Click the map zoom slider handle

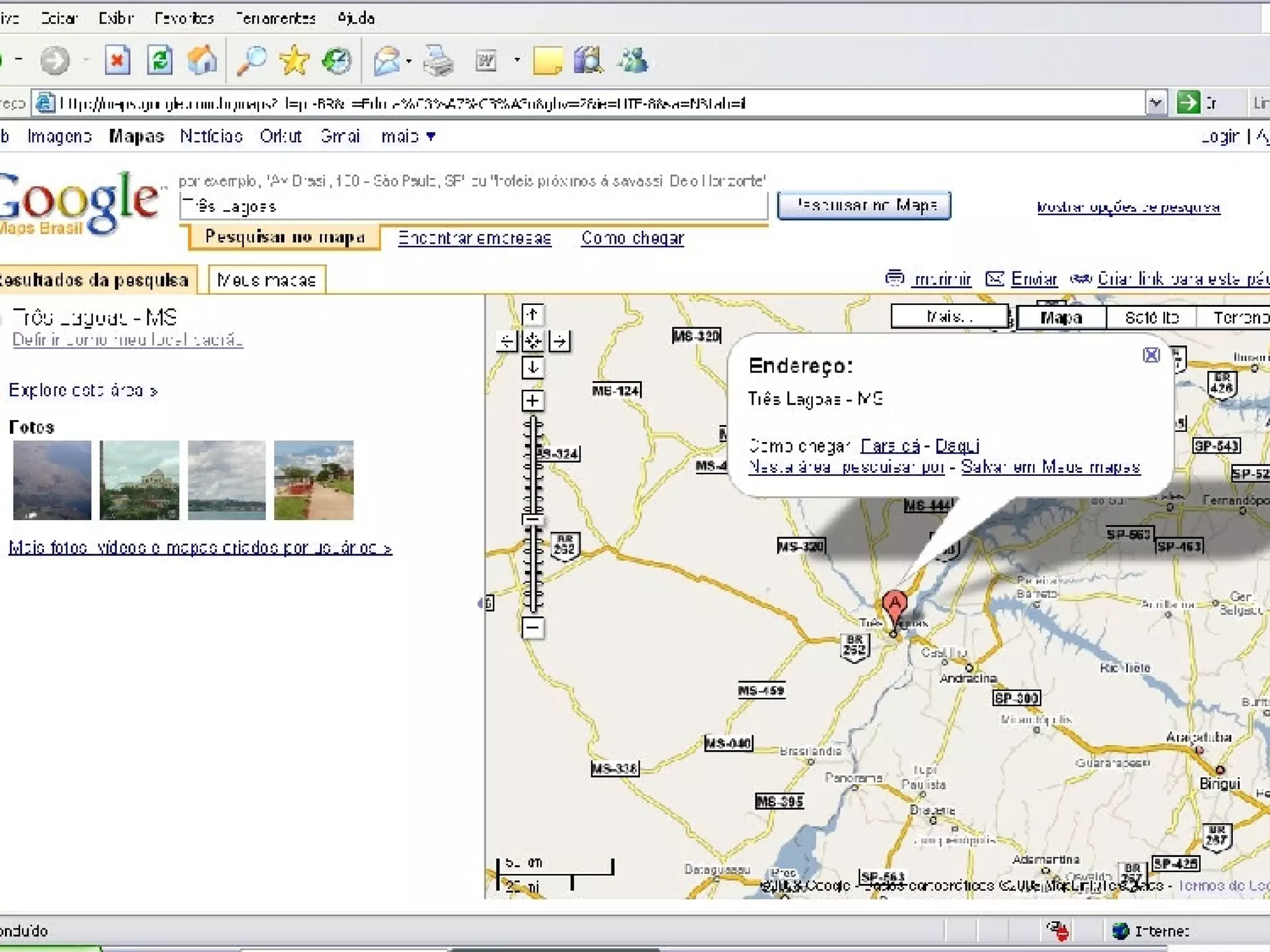pos(532,519)
